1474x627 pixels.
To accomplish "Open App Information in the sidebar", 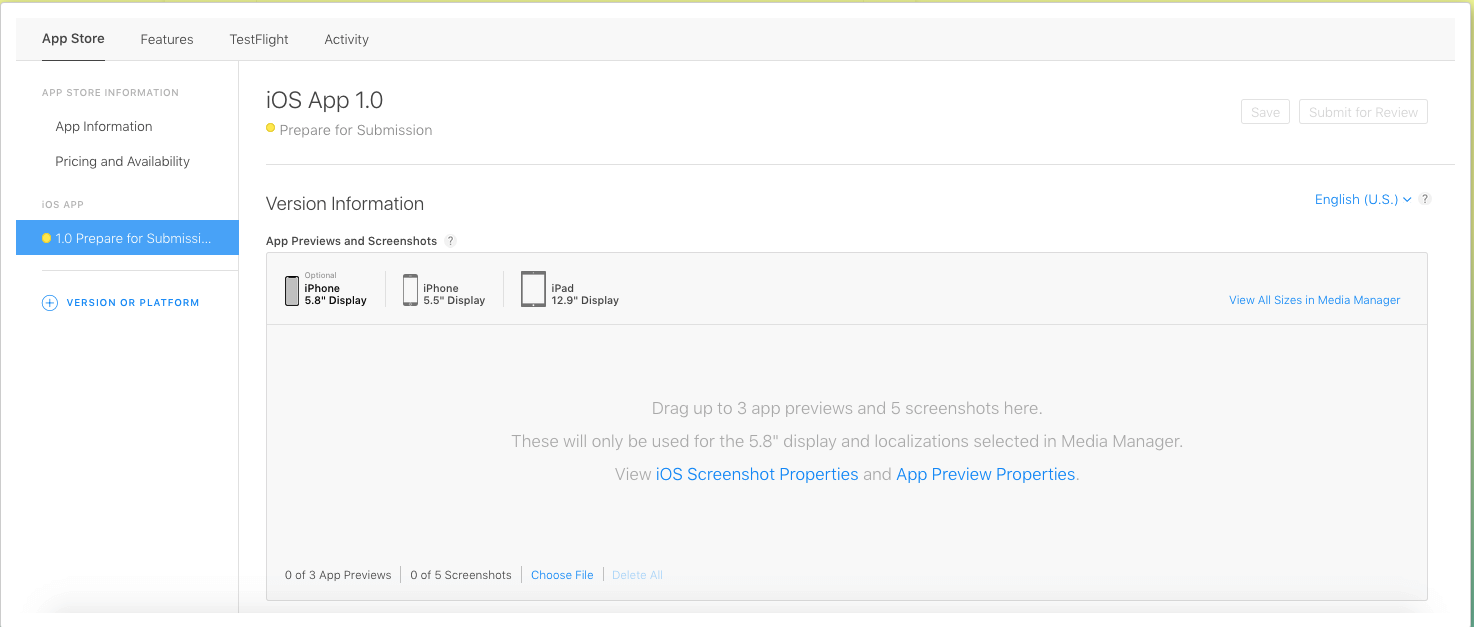I will 104,127.
